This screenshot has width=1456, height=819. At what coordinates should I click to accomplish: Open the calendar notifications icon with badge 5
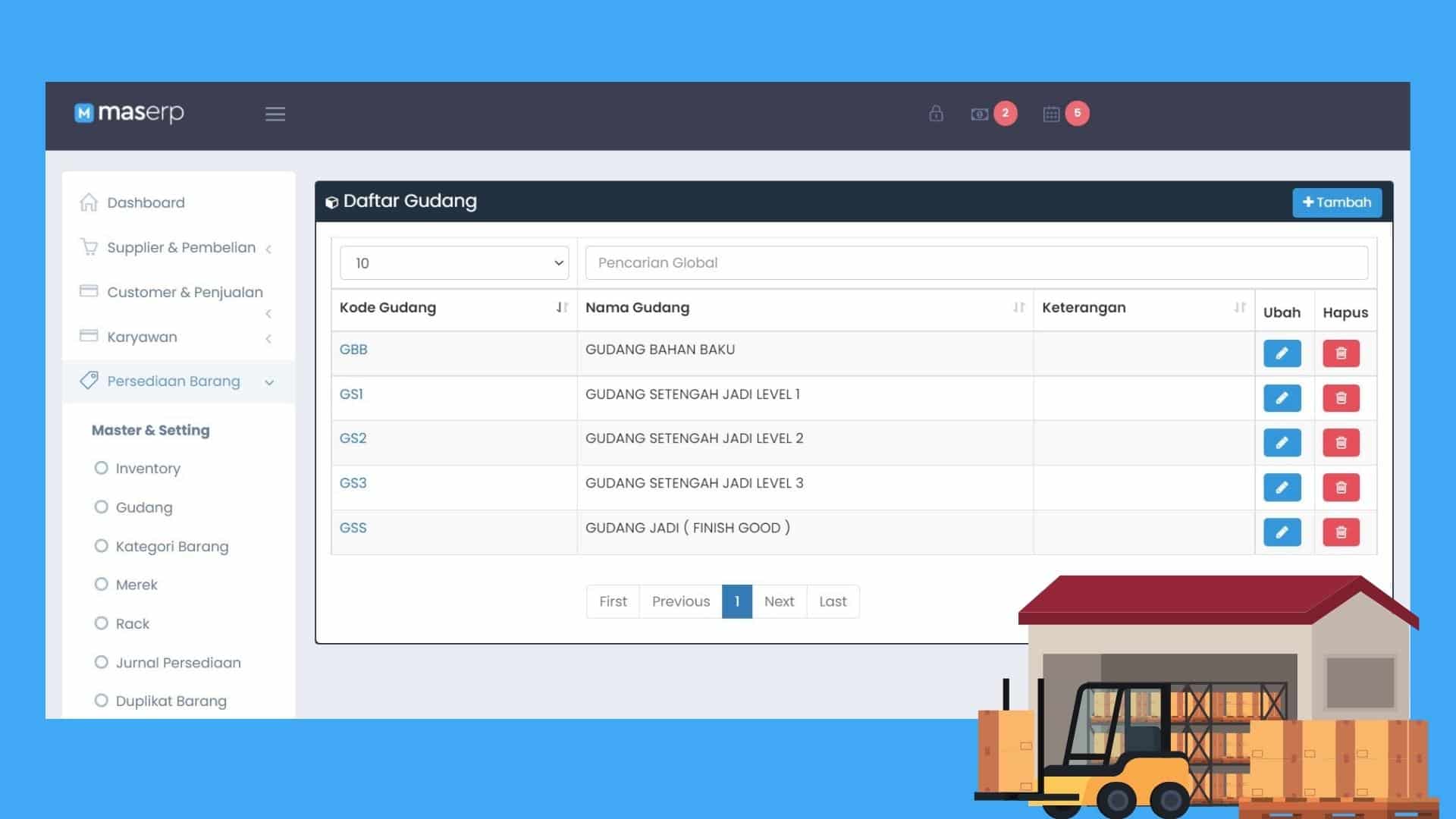pos(1051,114)
